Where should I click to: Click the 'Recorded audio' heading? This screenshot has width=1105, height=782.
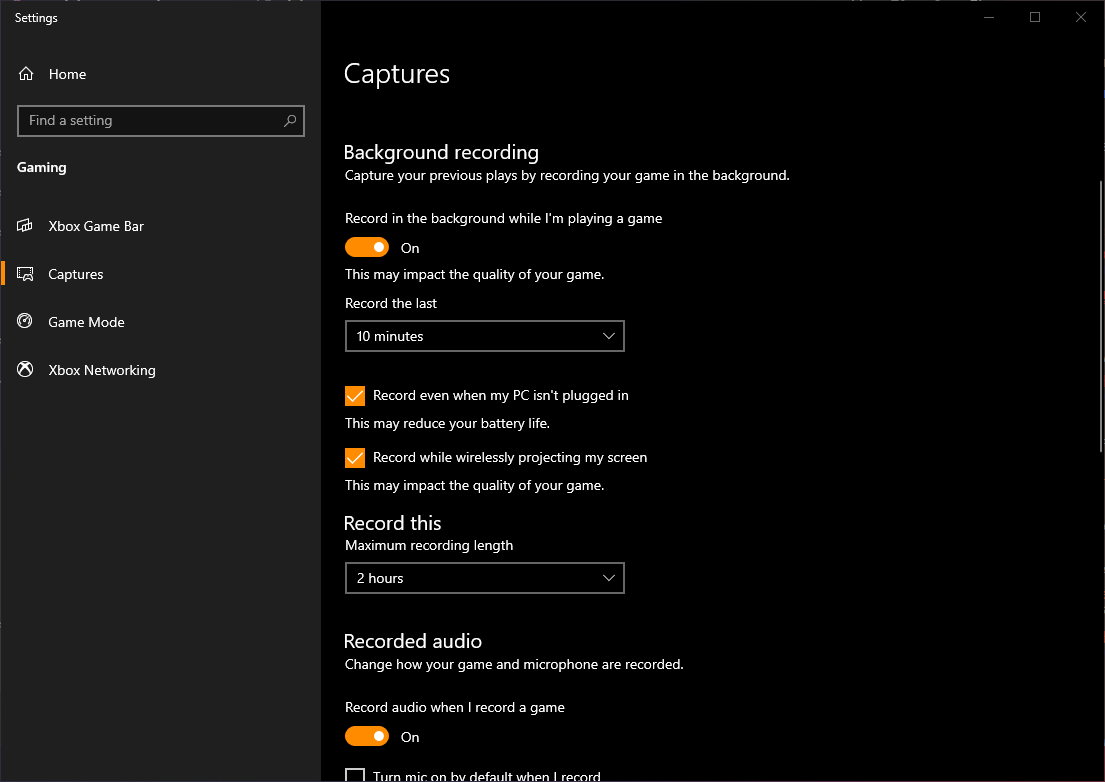click(413, 641)
